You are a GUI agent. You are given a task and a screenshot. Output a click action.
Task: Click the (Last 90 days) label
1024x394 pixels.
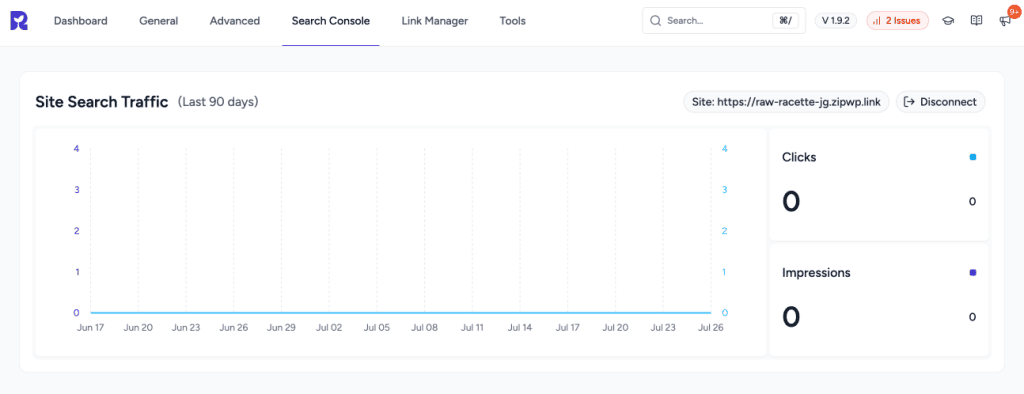[218, 102]
